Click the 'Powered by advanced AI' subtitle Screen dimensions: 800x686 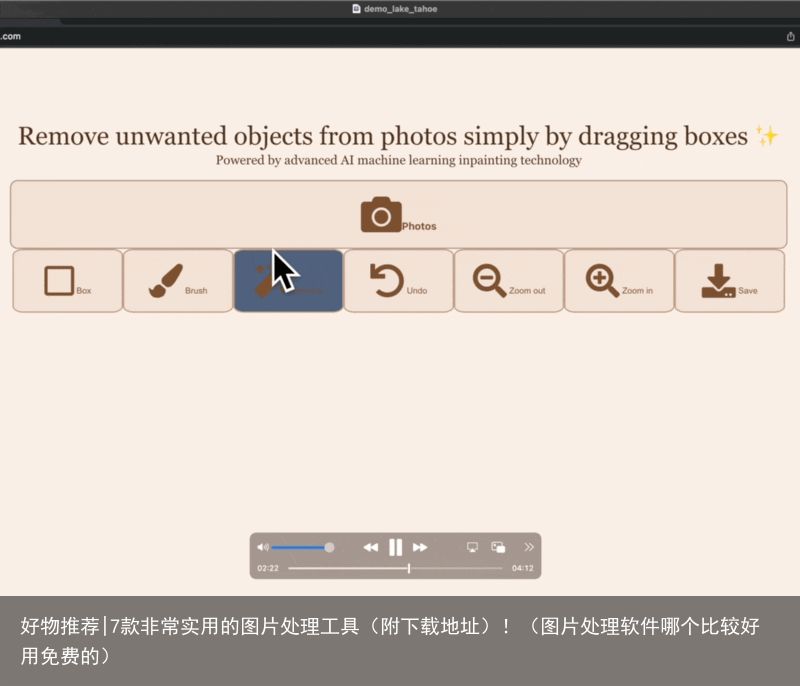[x=398, y=160]
